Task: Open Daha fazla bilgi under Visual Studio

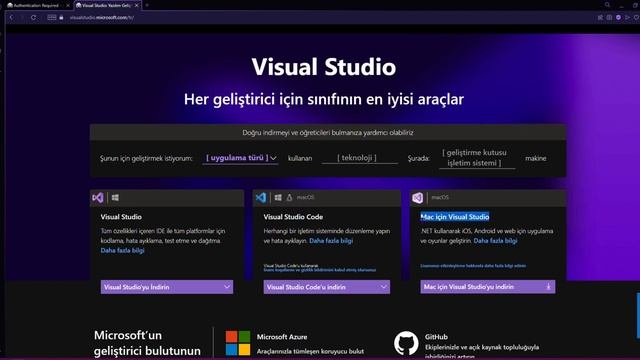Action: 122,251
